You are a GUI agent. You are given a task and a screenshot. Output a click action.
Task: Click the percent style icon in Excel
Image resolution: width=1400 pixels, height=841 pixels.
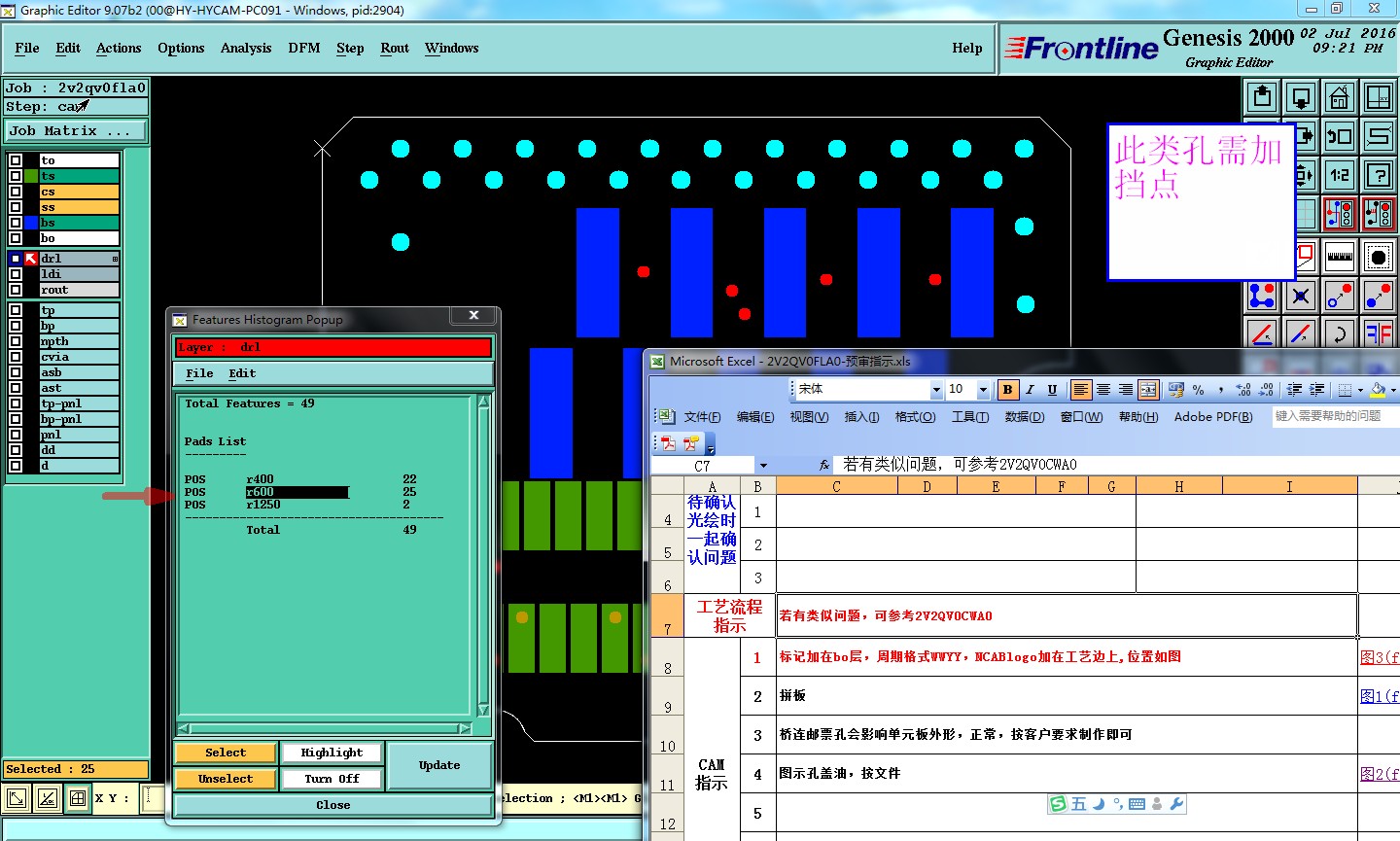coord(1199,390)
